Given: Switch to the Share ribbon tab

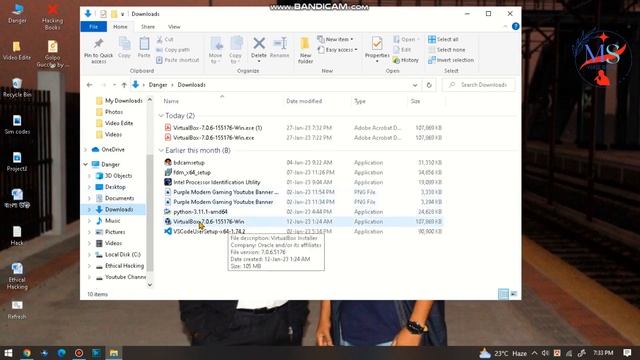Looking at the screenshot, I should pyautogui.click(x=148, y=27).
